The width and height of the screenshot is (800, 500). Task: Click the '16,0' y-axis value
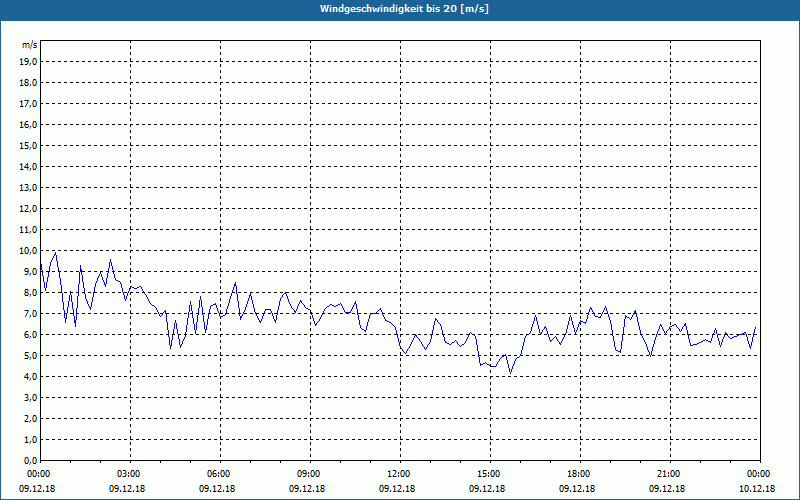pyautogui.click(x=29, y=124)
